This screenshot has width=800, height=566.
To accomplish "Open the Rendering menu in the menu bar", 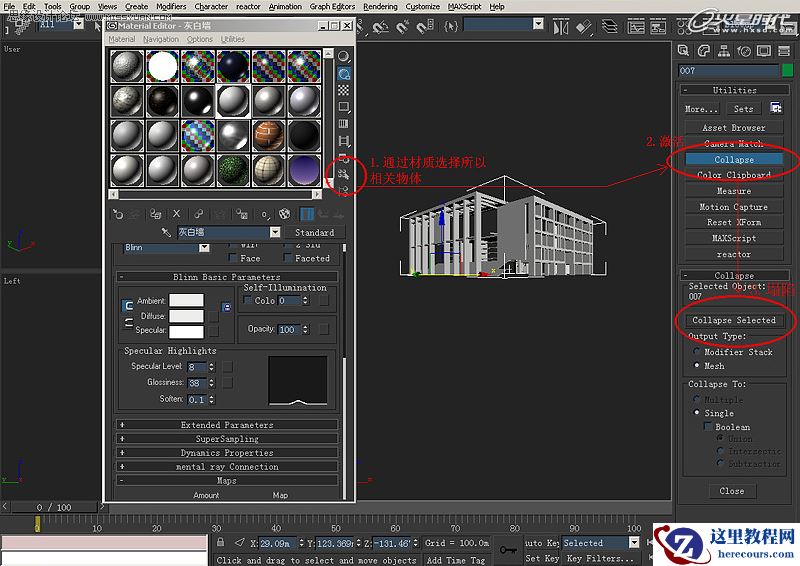I will pos(380,6).
